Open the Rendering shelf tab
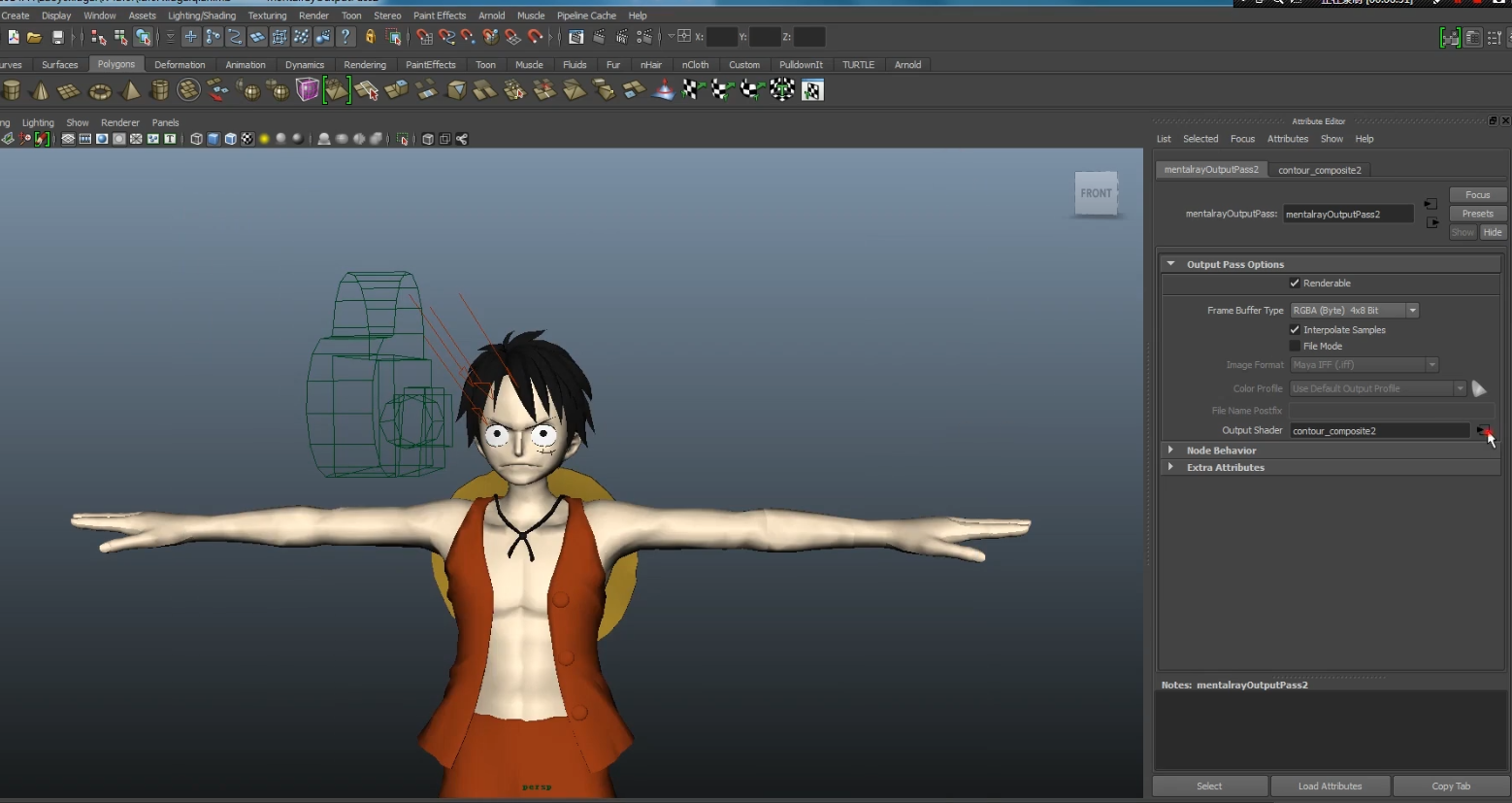1512x803 pixels. tap(365, 65)
